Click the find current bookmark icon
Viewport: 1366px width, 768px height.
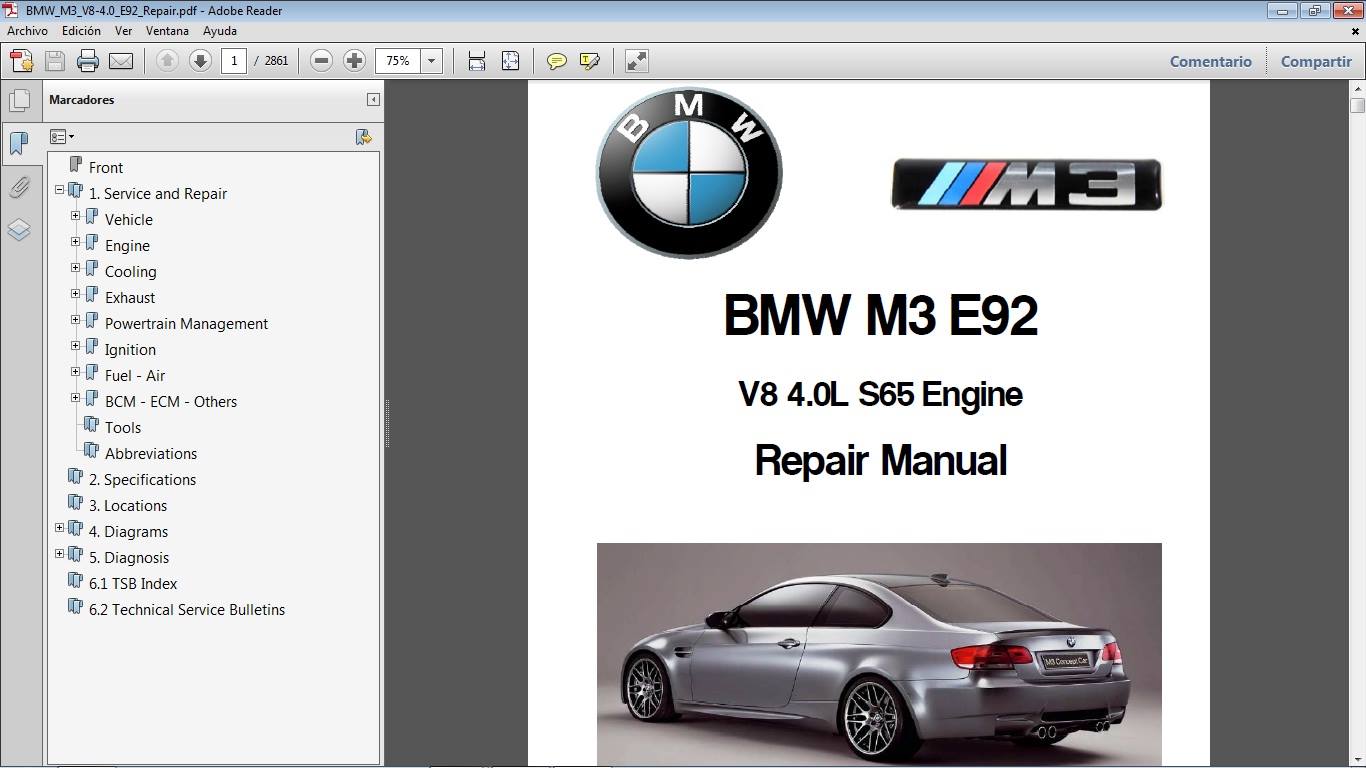coord(364,137)
